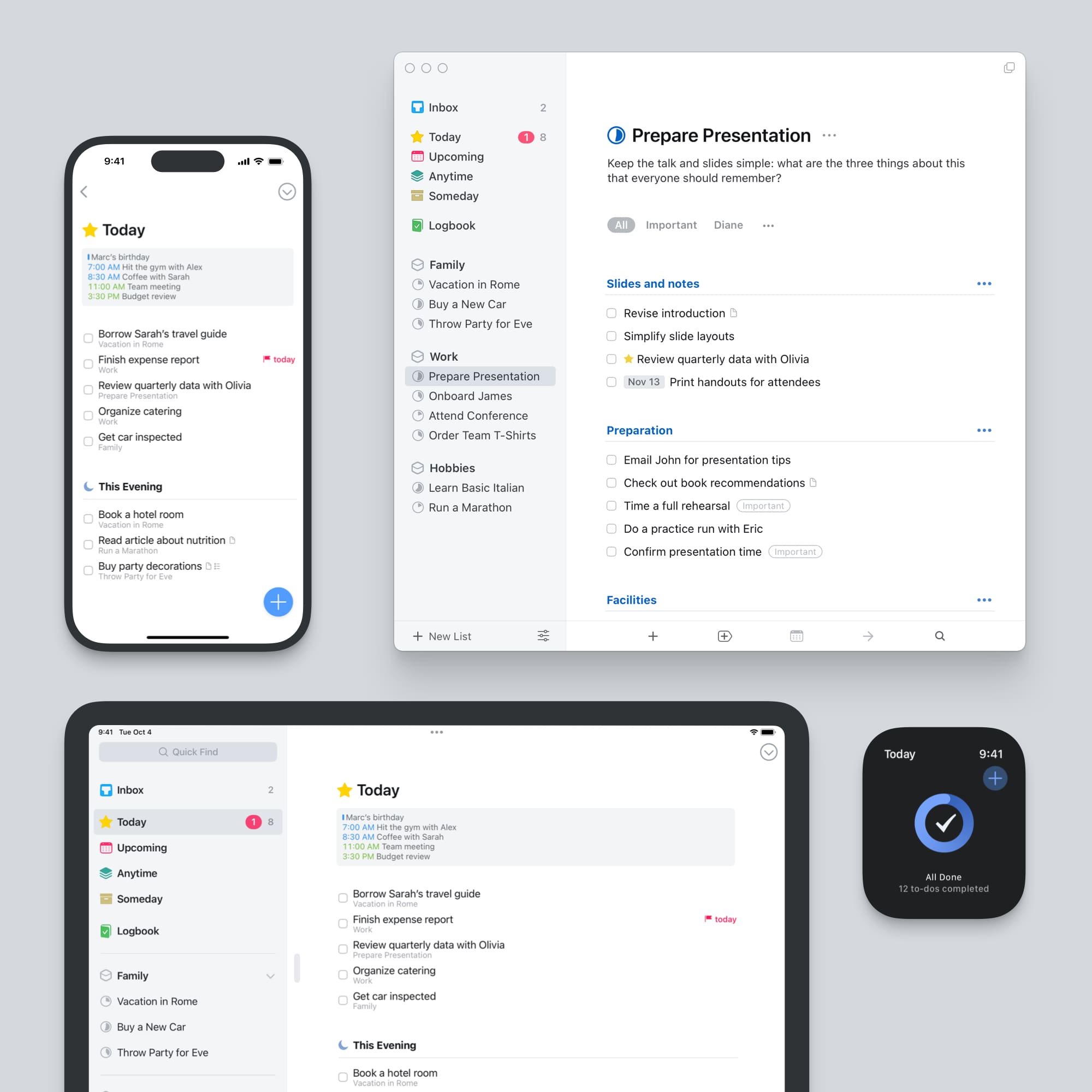Image resolution: width=1092 pixels, height=1092 pixels.
Task: Select the Today tab in sidebar
Action: coord(445,136)
